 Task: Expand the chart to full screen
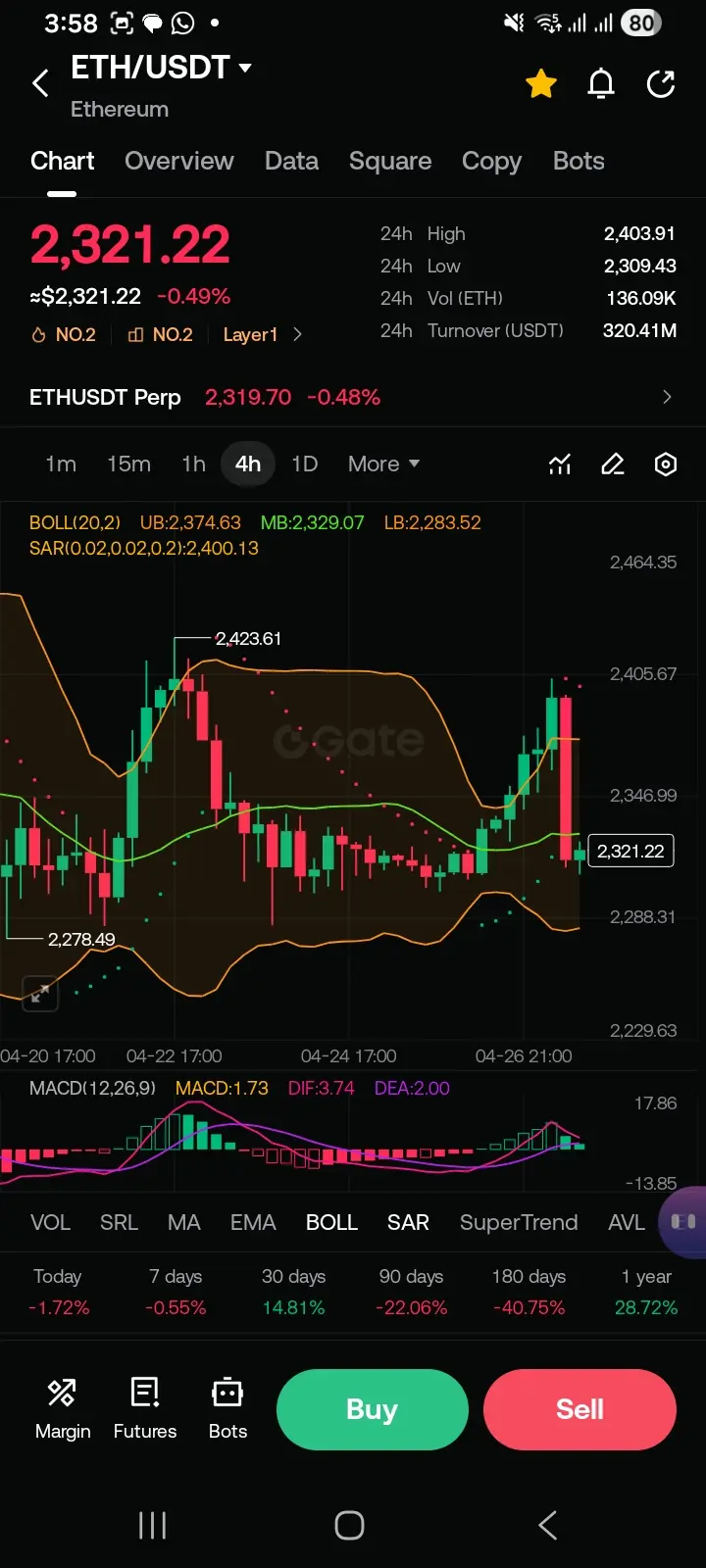(40, 994)
